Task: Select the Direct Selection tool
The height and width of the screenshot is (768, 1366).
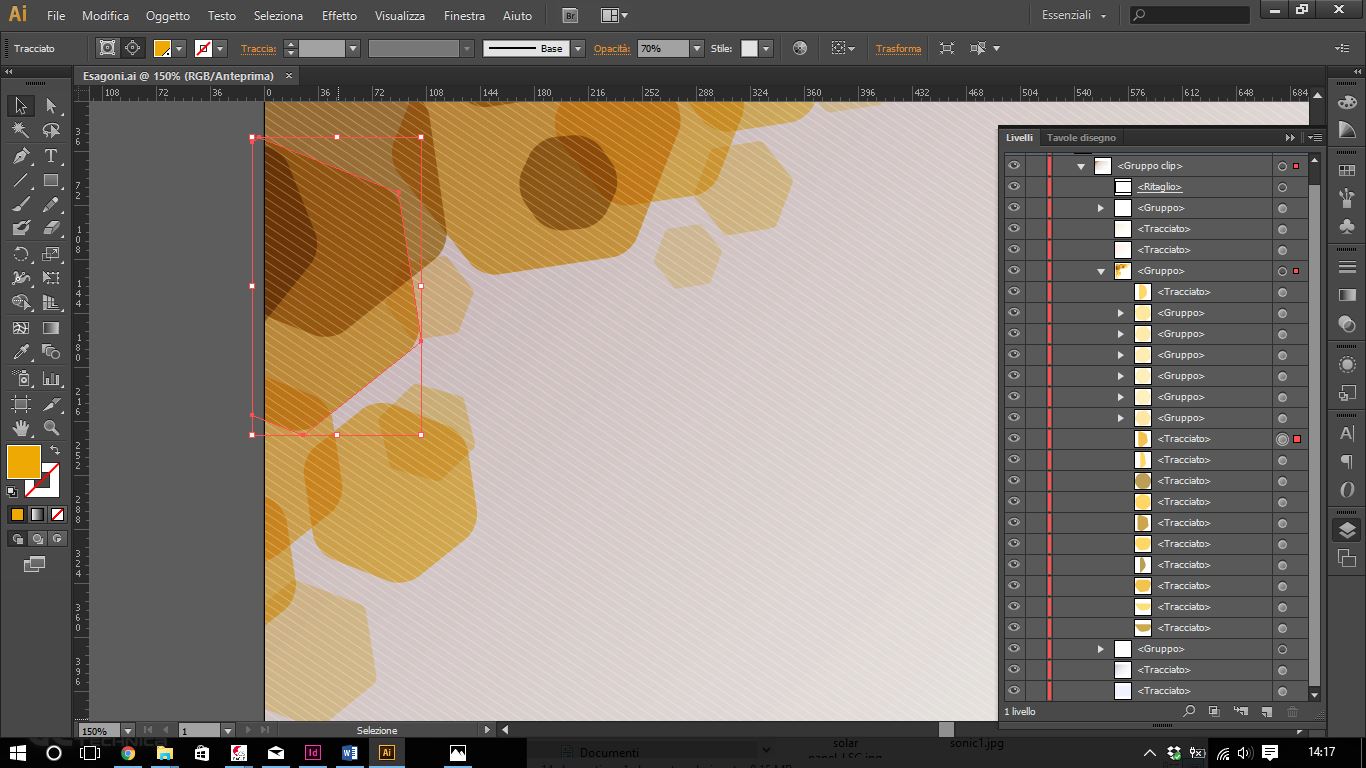Action: click(x=51, y=106)
